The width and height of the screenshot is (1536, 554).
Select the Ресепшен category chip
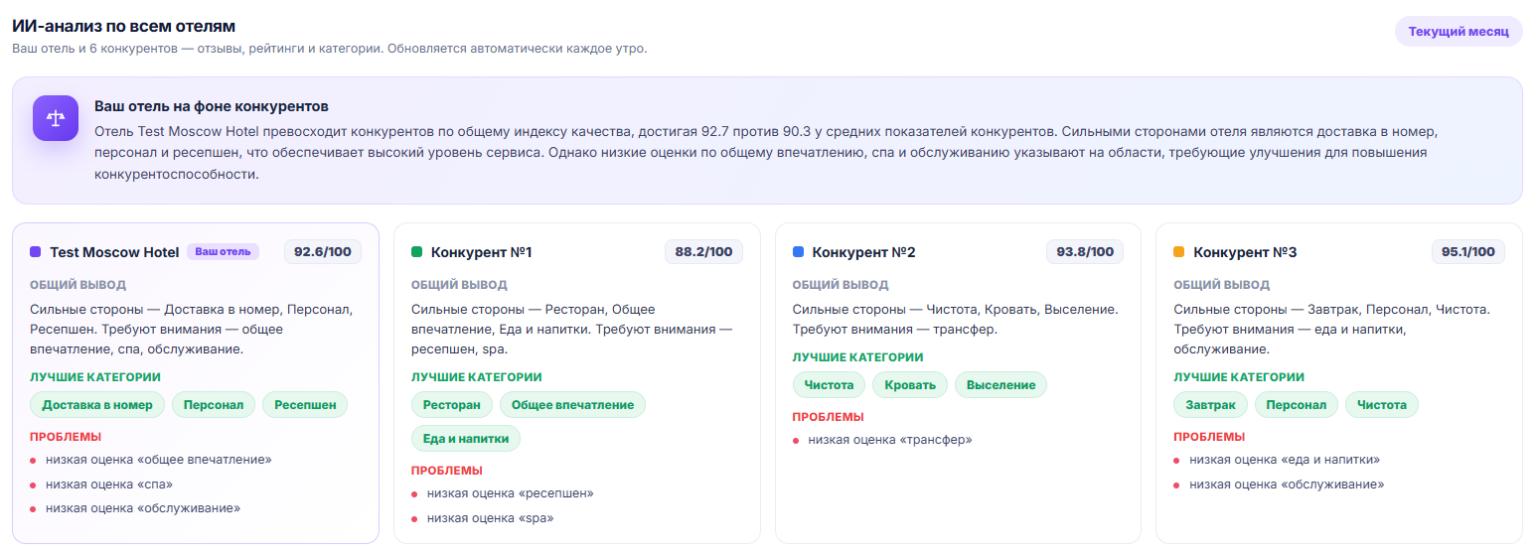pyautogui.click(x=306, y=405)
